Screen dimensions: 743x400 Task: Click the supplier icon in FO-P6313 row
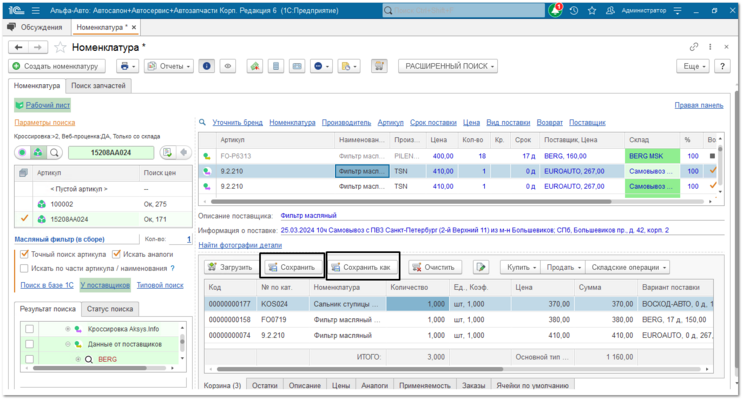tap(207, 156)
